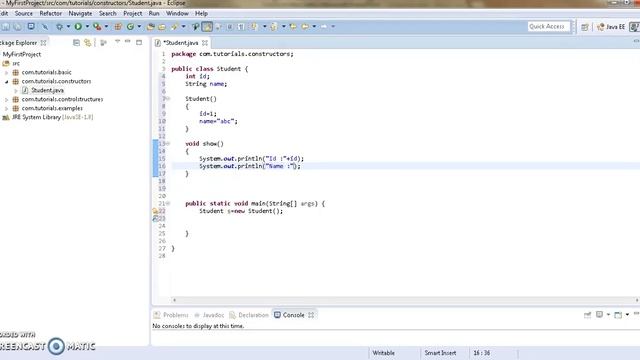The width and height of the screenshot is (640, 360).
Task: Click the Next Annotation toolbar icon
Action: [x=254, y=27]
